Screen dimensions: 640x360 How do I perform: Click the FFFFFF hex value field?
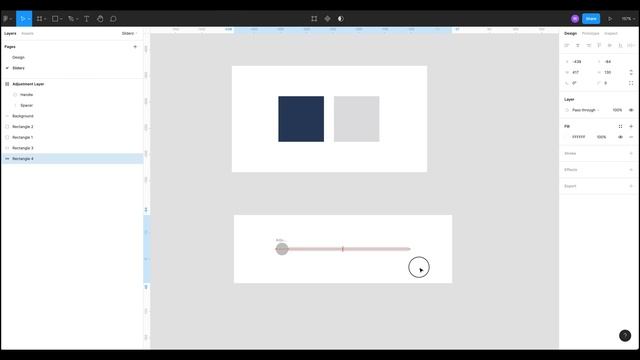pyautogui.click(x=578, y=137)
